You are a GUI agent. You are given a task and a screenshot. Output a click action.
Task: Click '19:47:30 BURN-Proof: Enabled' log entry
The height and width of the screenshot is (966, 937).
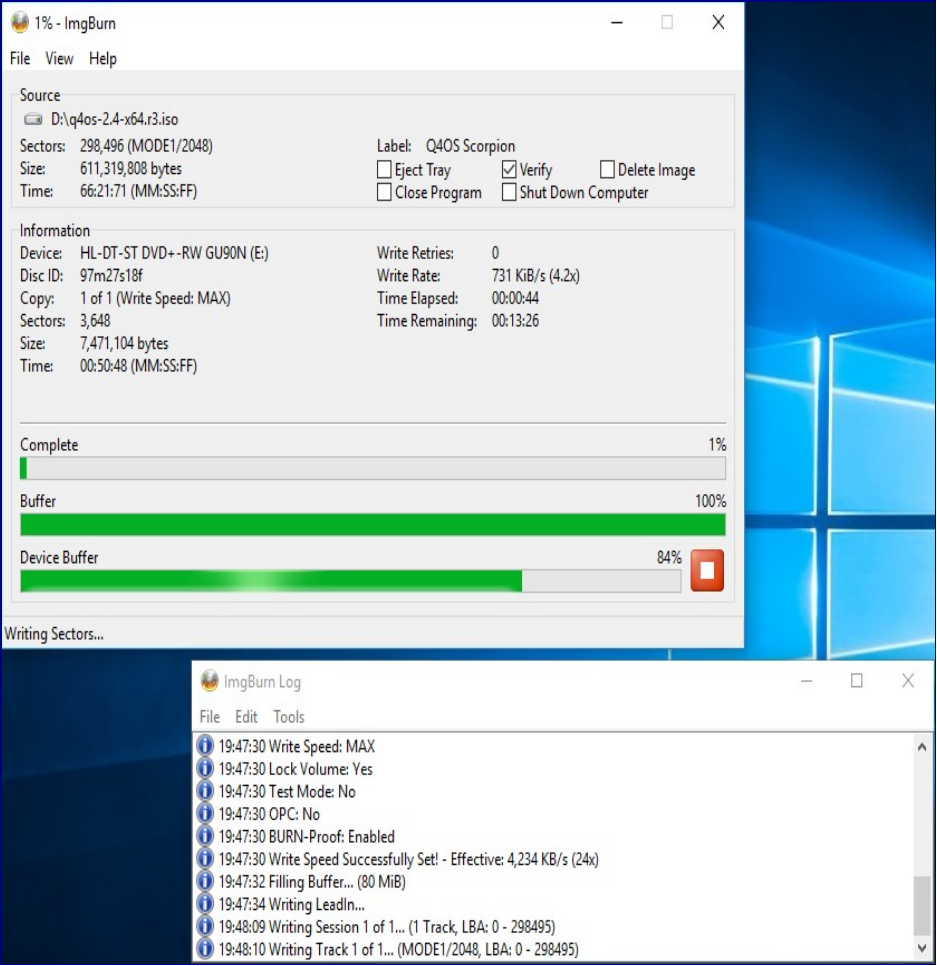pos(307,836)
